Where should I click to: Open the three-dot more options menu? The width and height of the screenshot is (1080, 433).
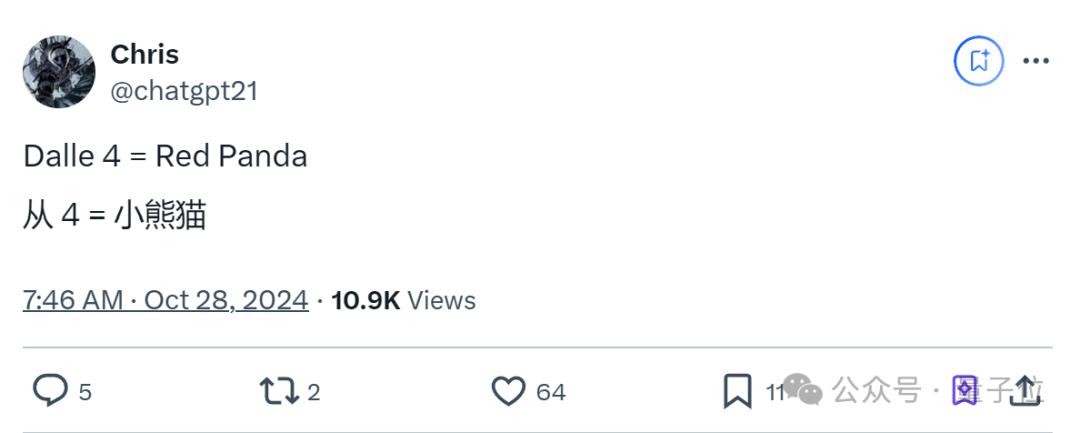coord(1036,61)
